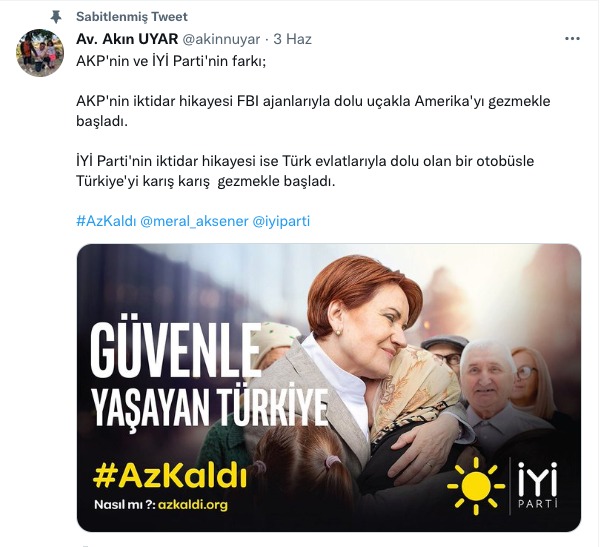Click the pin icon beside Sabitlenmiş Tweet

click(56, 17)
